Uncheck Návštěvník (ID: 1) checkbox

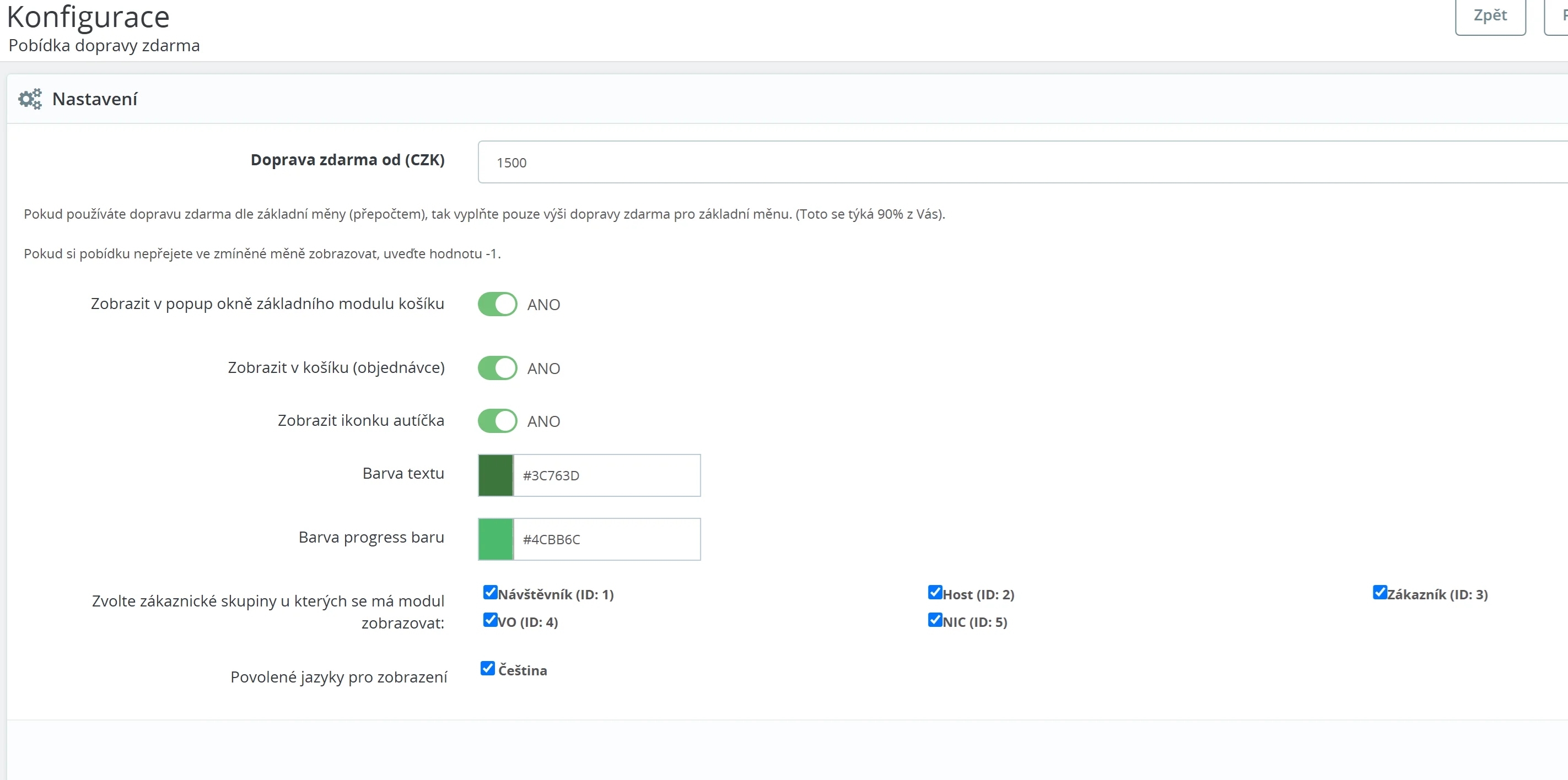tap(490, 593)
